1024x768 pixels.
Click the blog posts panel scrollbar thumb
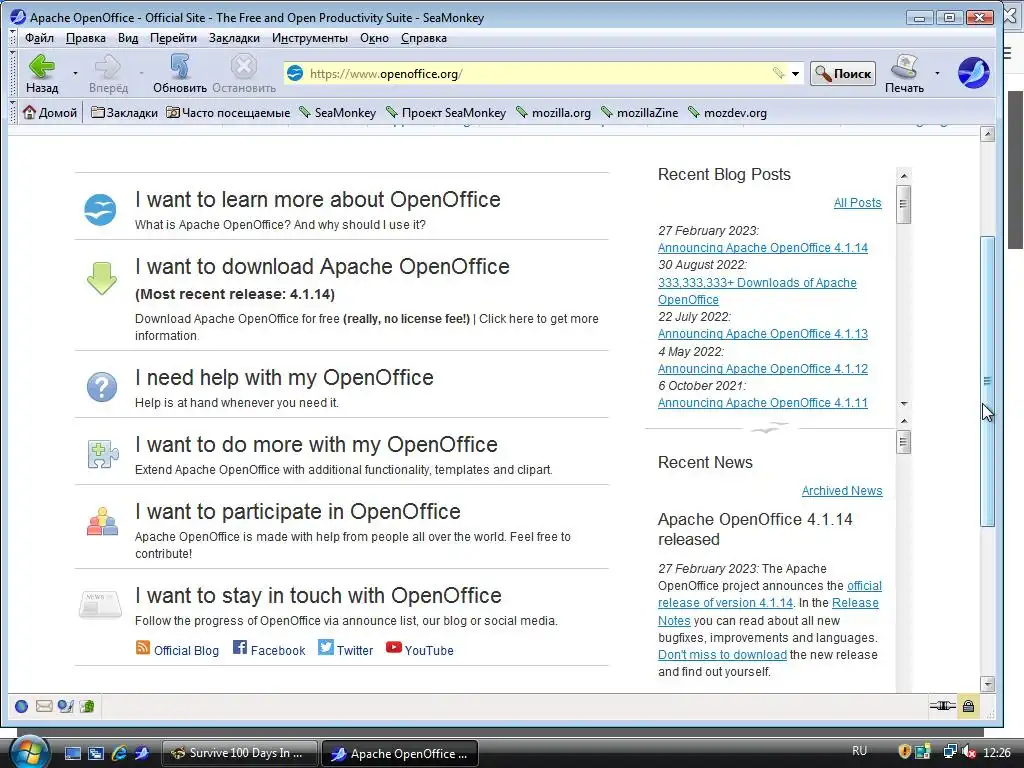point(903,204)
